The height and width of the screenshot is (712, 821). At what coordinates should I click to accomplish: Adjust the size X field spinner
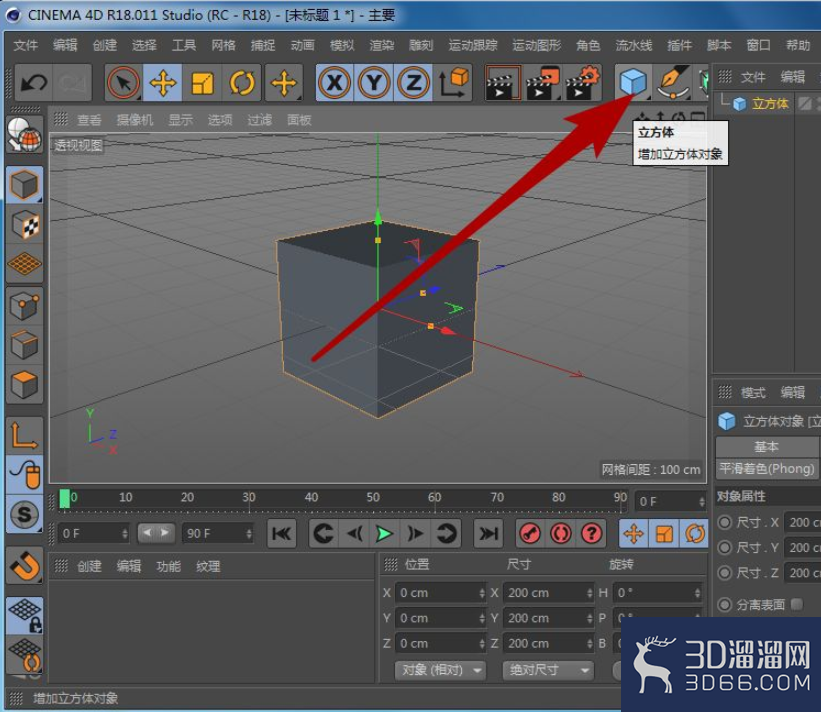tap(590, 593)
